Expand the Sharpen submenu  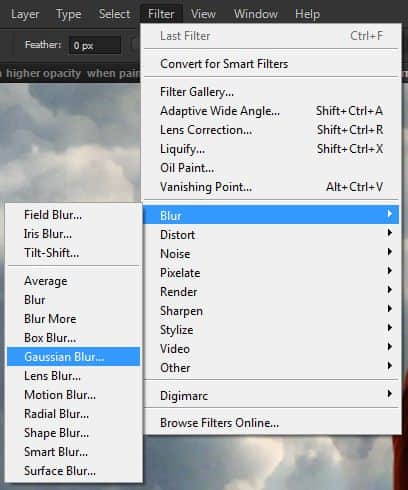[271, 311]
